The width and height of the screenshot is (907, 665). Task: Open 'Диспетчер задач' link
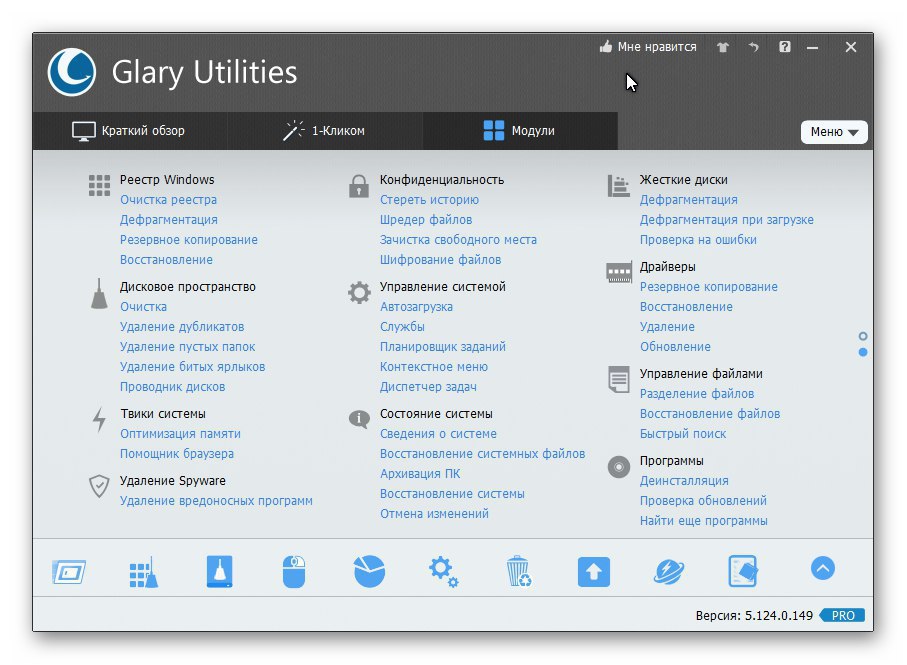pyautogui.click(x=428, y=387)
